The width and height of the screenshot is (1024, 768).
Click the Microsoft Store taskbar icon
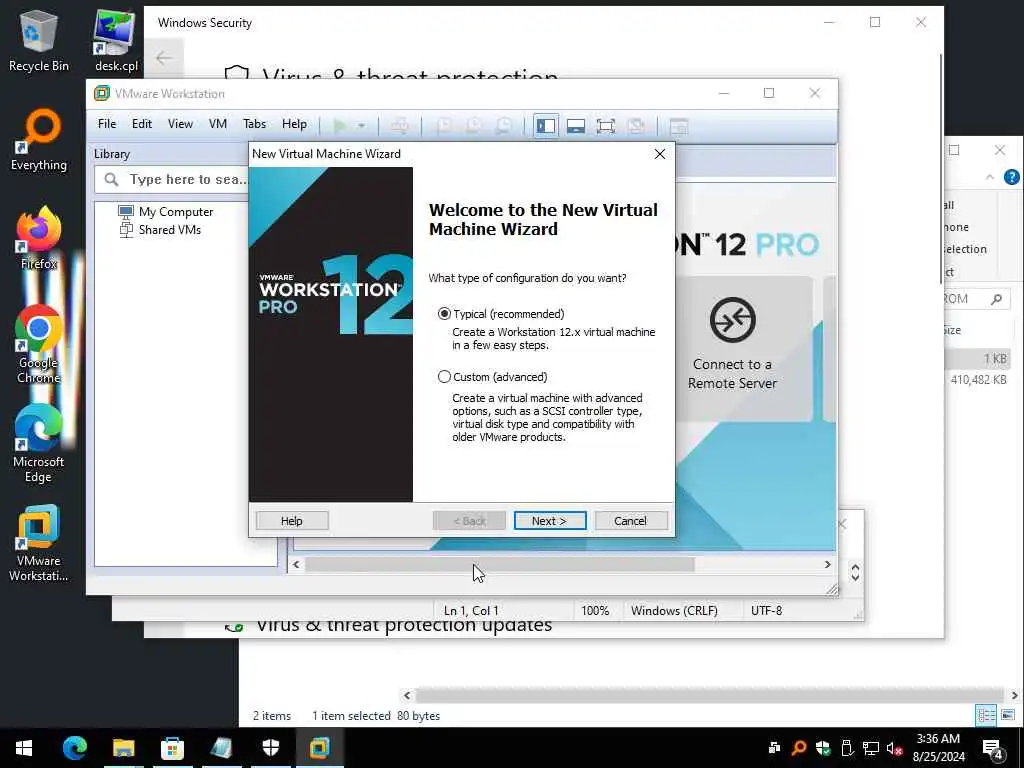pos(172,748)
